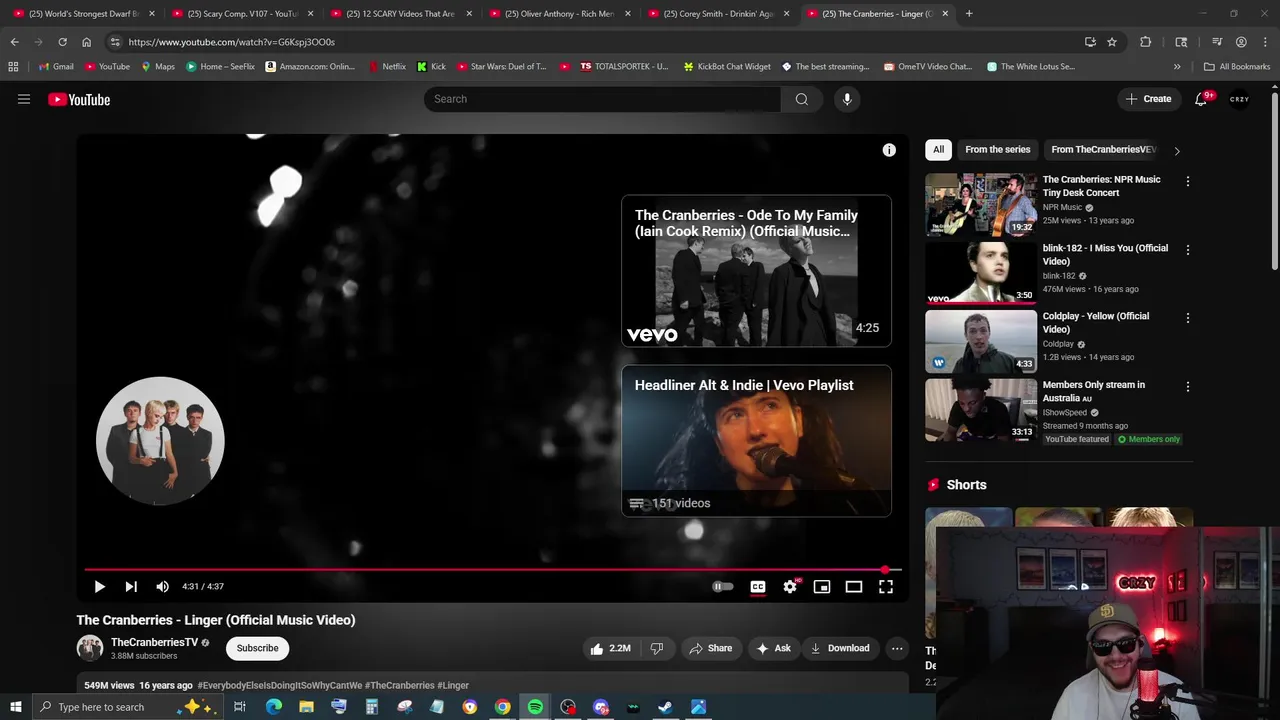Dislike the video

(x=657, y=648)
